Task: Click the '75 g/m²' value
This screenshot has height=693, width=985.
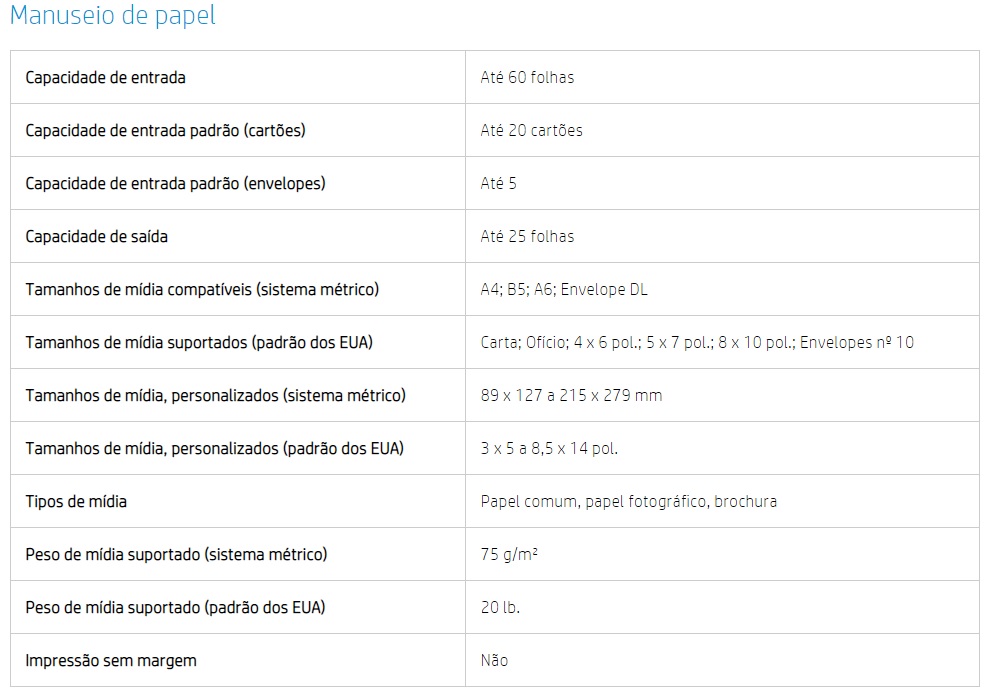Action: [509, 554]
